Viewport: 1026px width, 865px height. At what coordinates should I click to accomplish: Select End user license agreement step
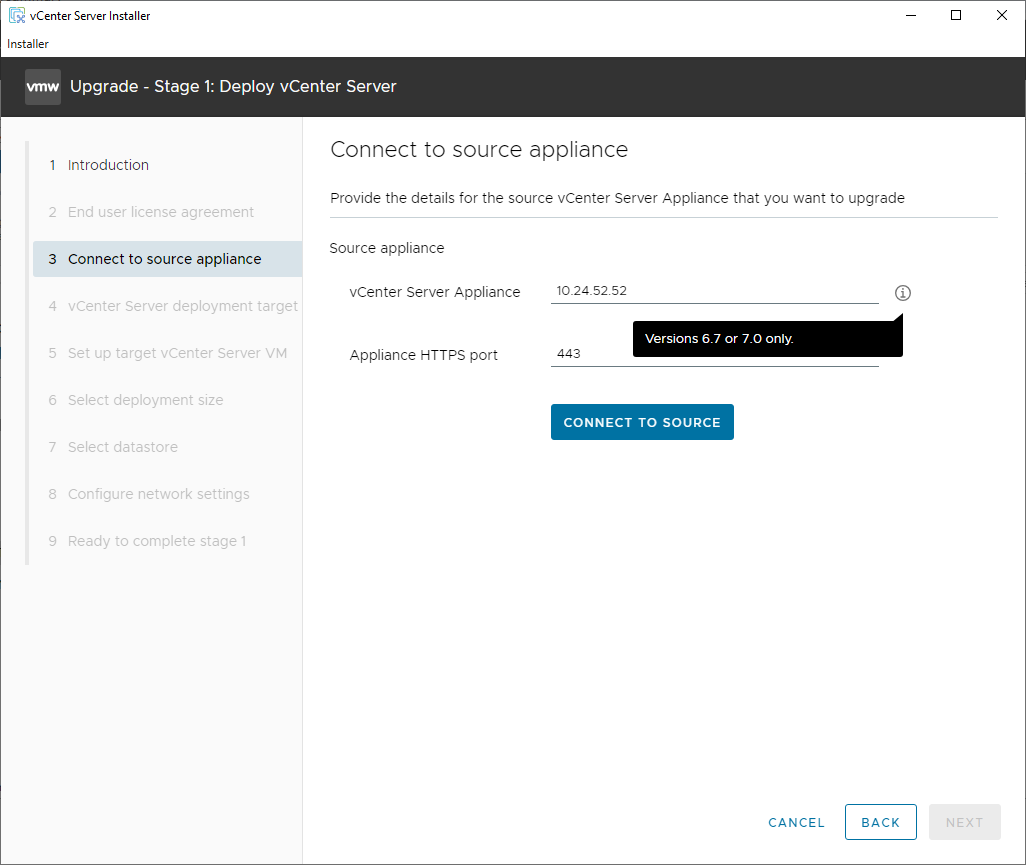[160, 212]
